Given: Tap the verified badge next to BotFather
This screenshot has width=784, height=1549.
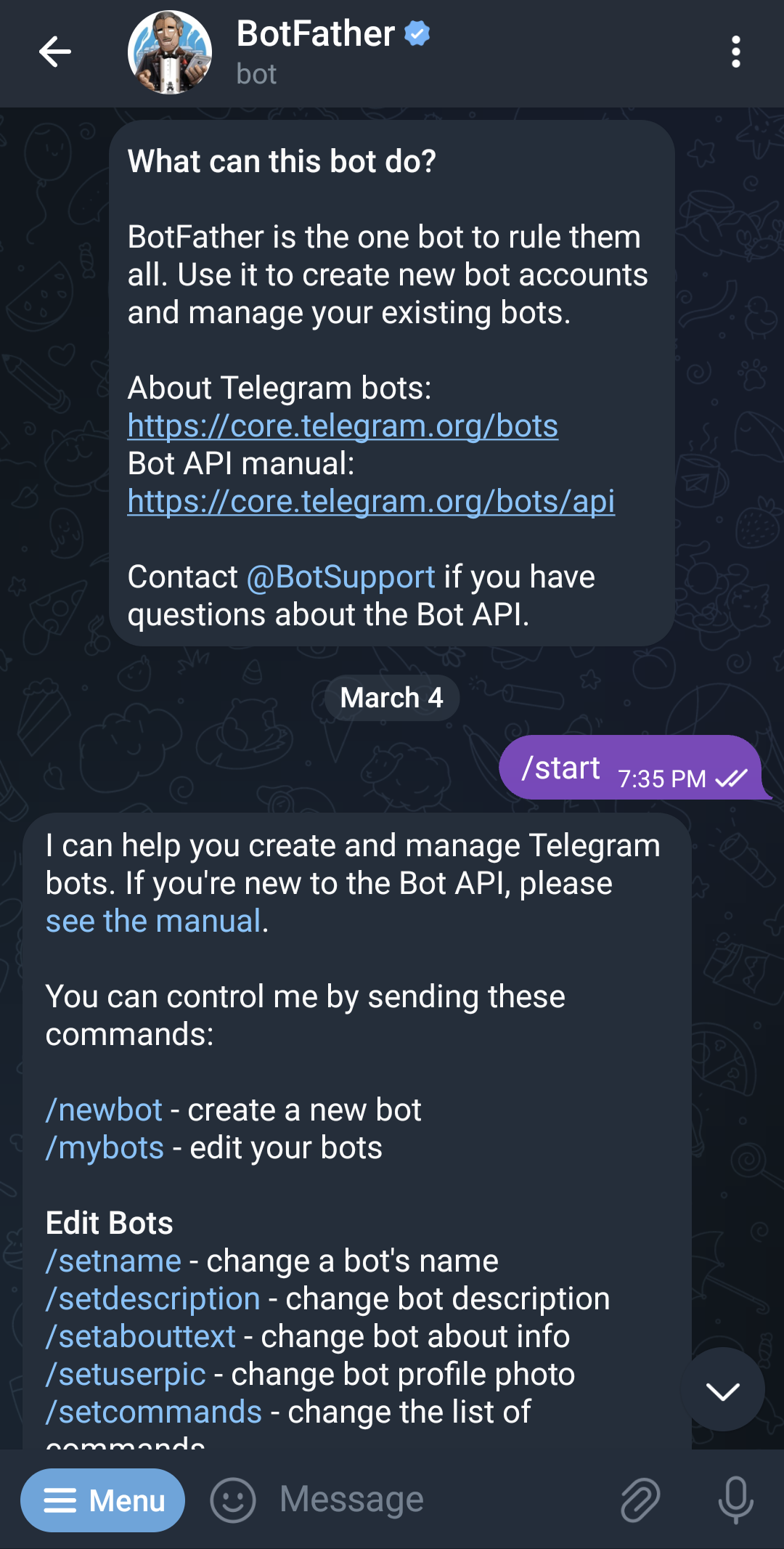Looking at the screenshot, I should (x=417, y=33).
